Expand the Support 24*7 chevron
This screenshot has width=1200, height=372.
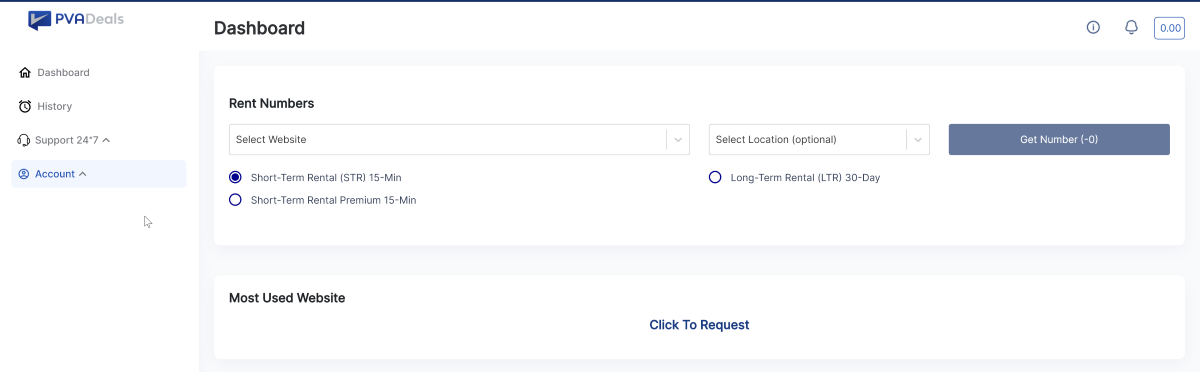pyautogui.click(x=106, y=140)
